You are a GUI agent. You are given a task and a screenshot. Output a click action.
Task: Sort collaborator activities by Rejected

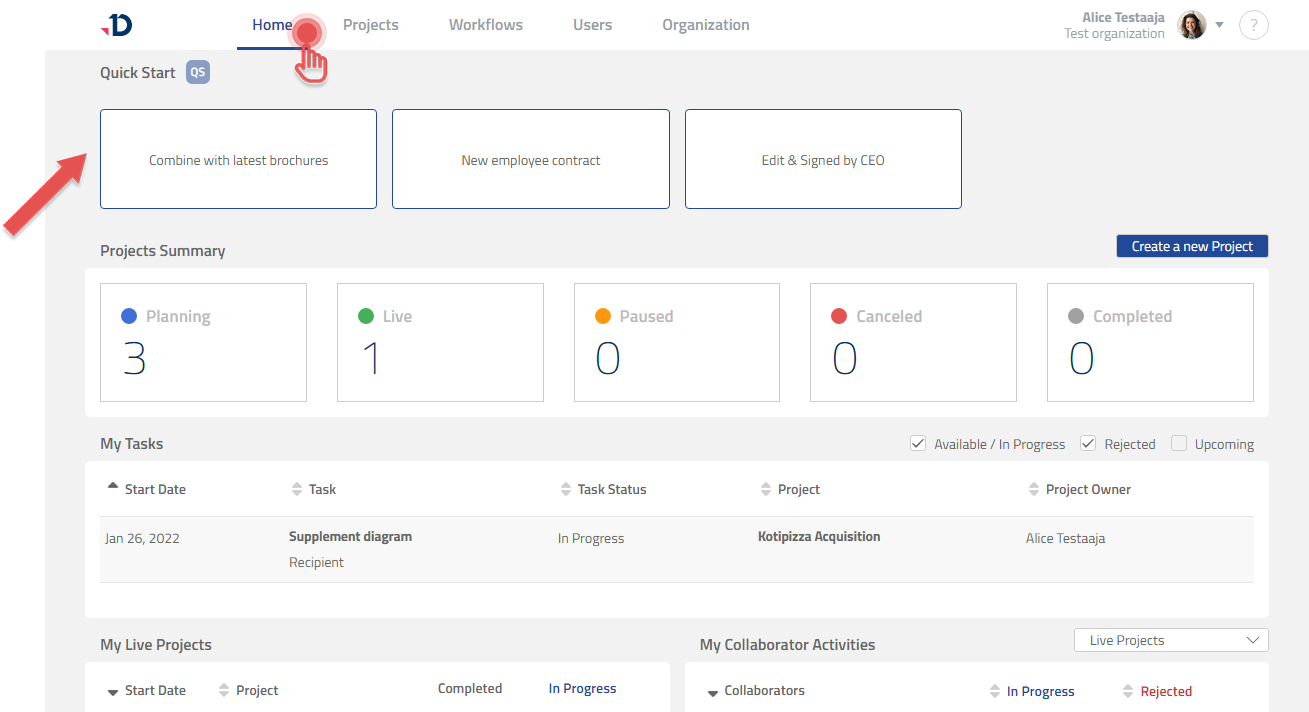pyautogui.click(x=1129, y=691)
